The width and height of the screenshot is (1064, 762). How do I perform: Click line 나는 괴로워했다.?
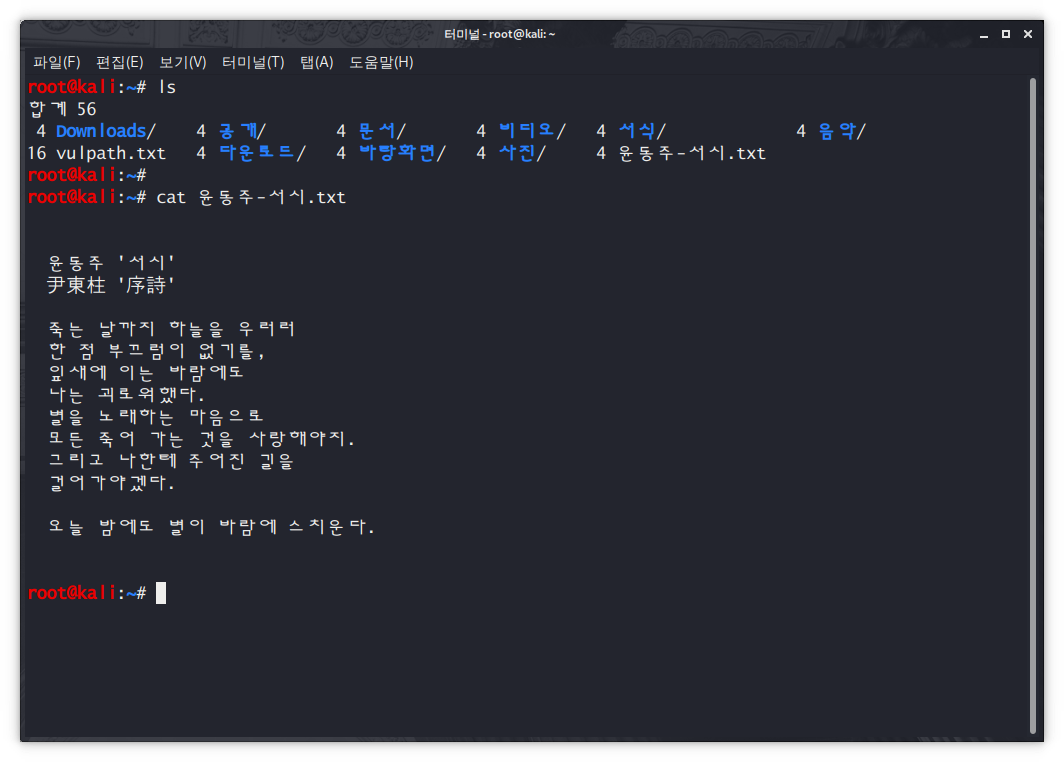pos(126,394)
